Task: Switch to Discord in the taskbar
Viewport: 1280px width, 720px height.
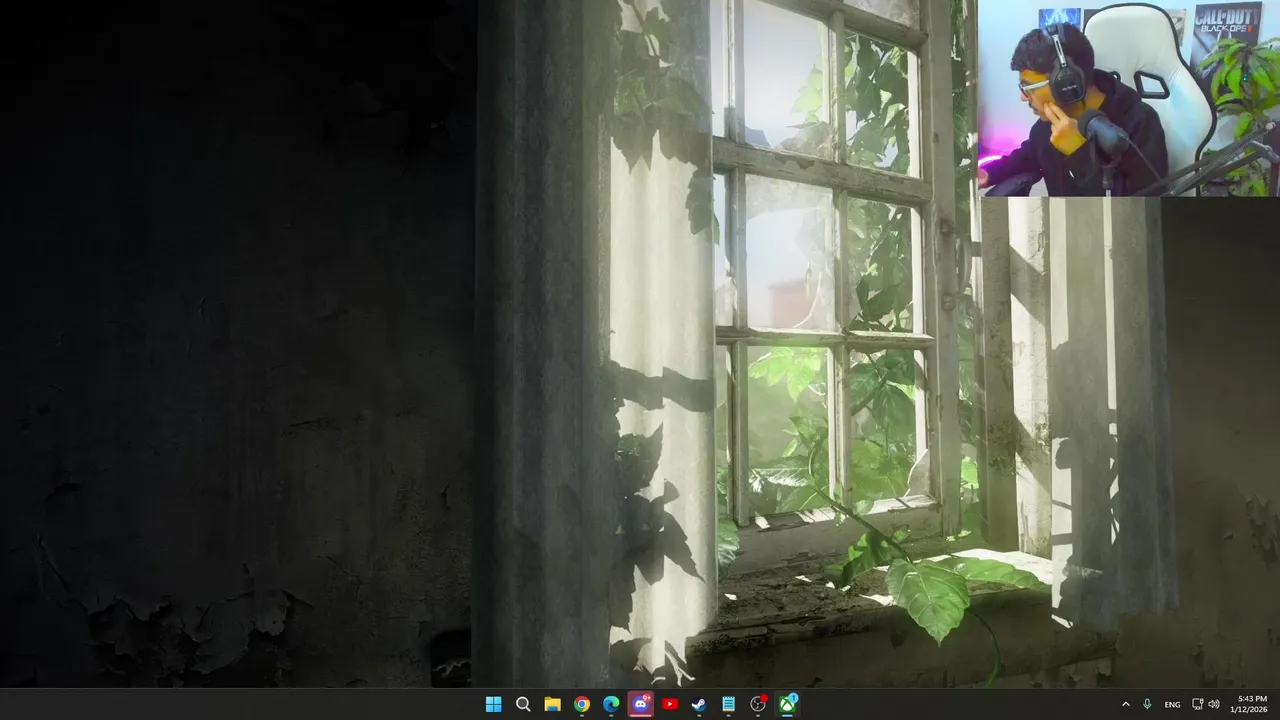Action: [641, 704]
